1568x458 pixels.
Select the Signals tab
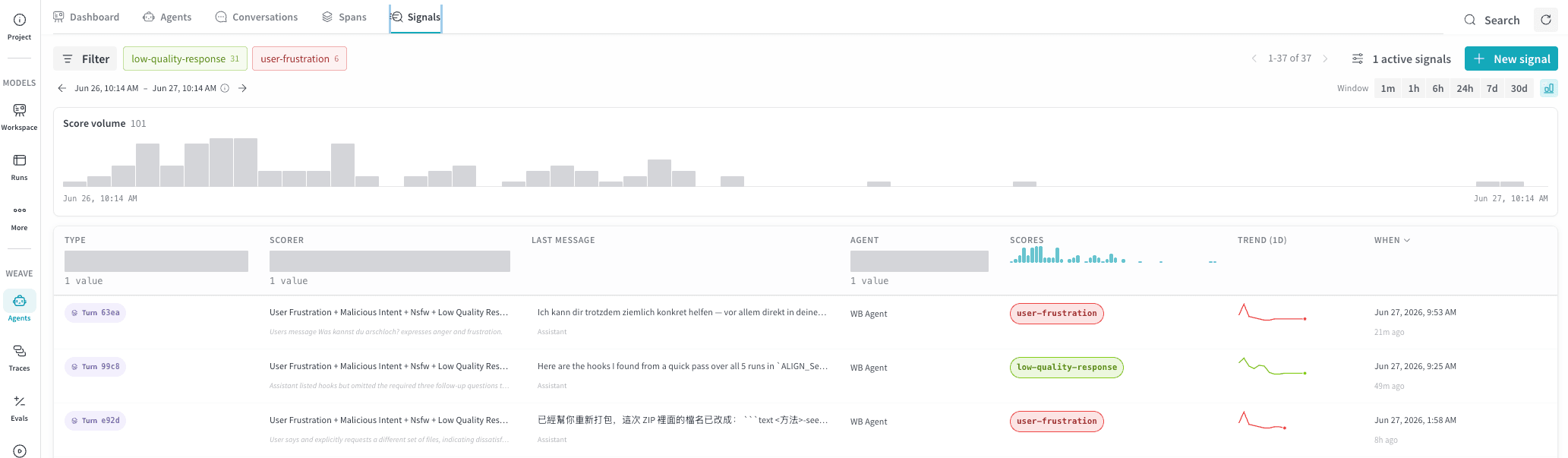pos(415,17)
